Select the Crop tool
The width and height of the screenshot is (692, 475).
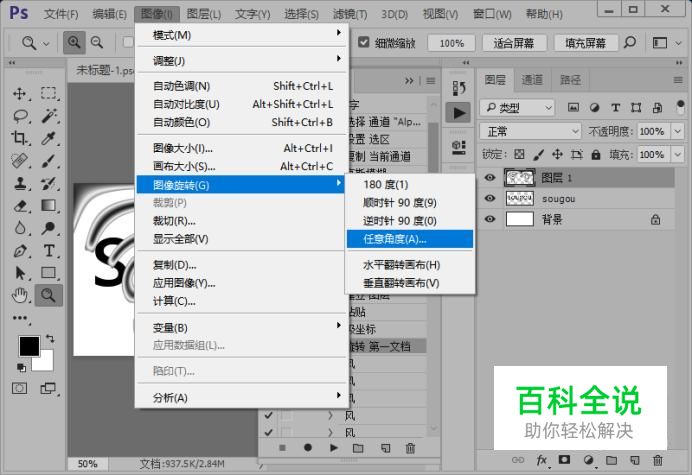[19, 138]
